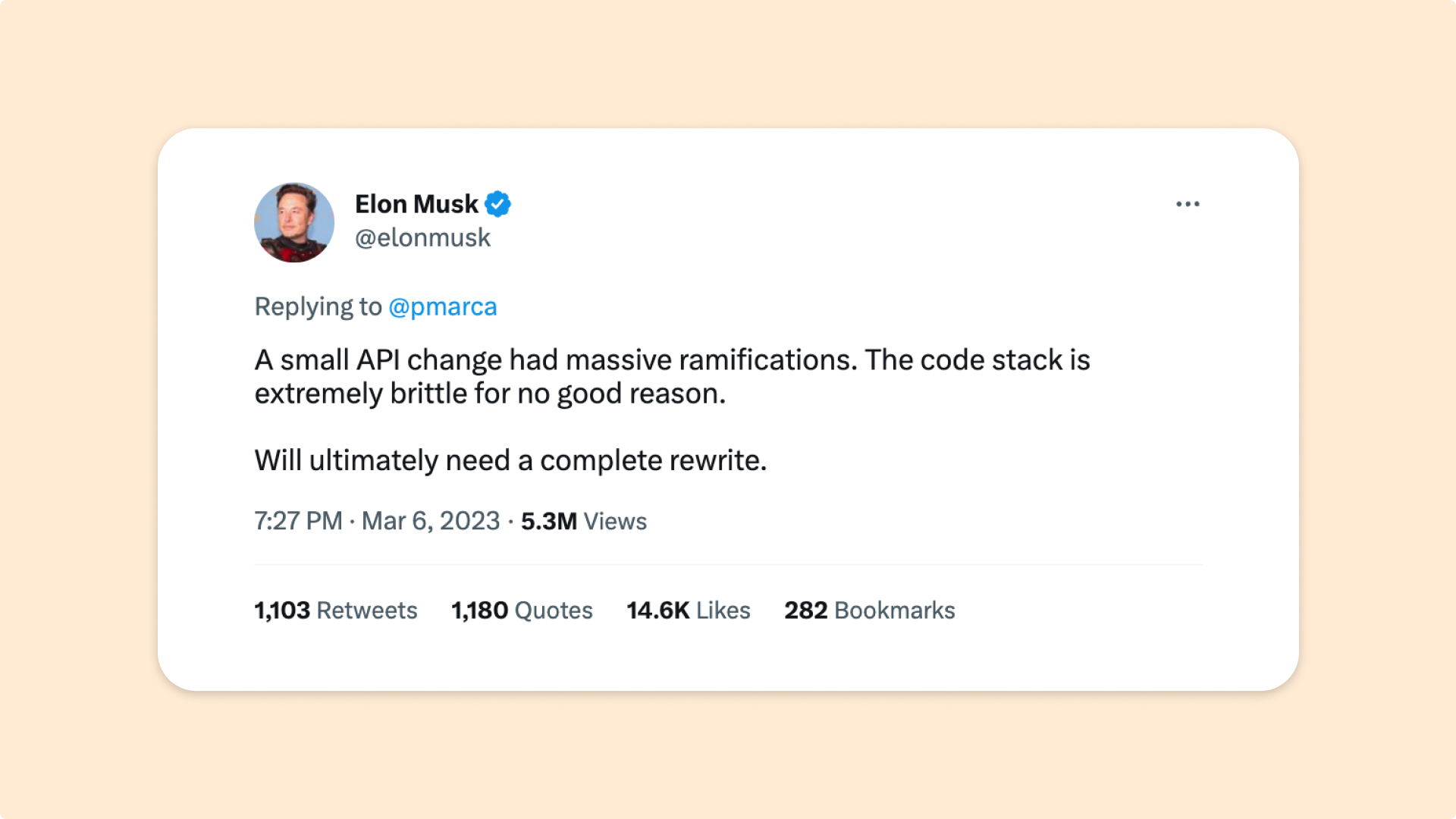Click the Elon Musk display name

(416, 204)
